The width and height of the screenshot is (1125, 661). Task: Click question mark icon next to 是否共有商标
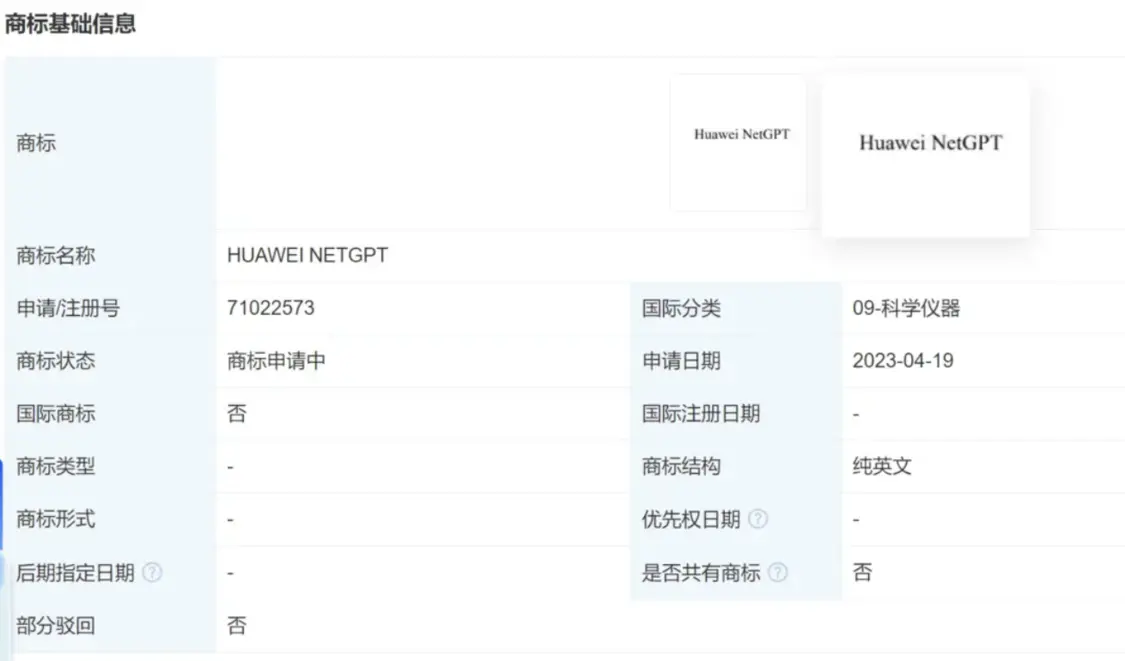click(x=778, y=573)
